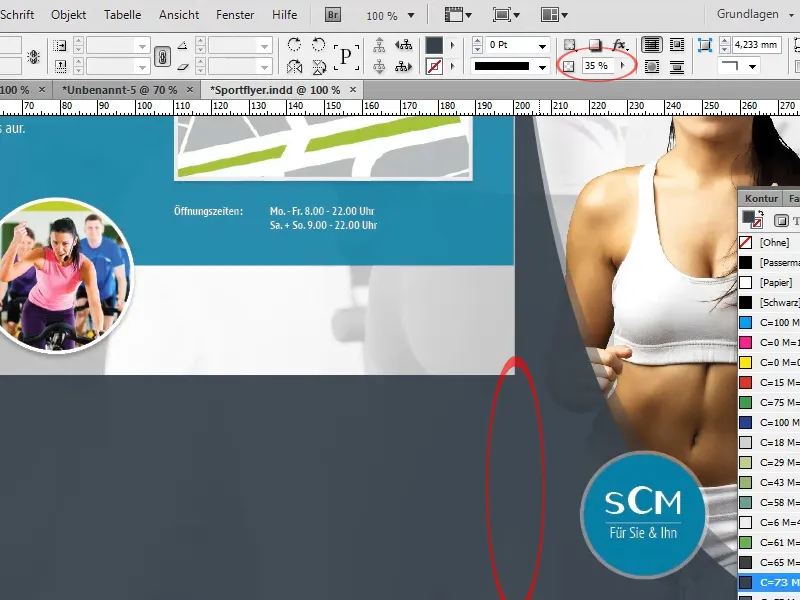800x600 pixels.
Task: Swap fill and stroke in Swatches panel
Action: [x=760, y=214]
